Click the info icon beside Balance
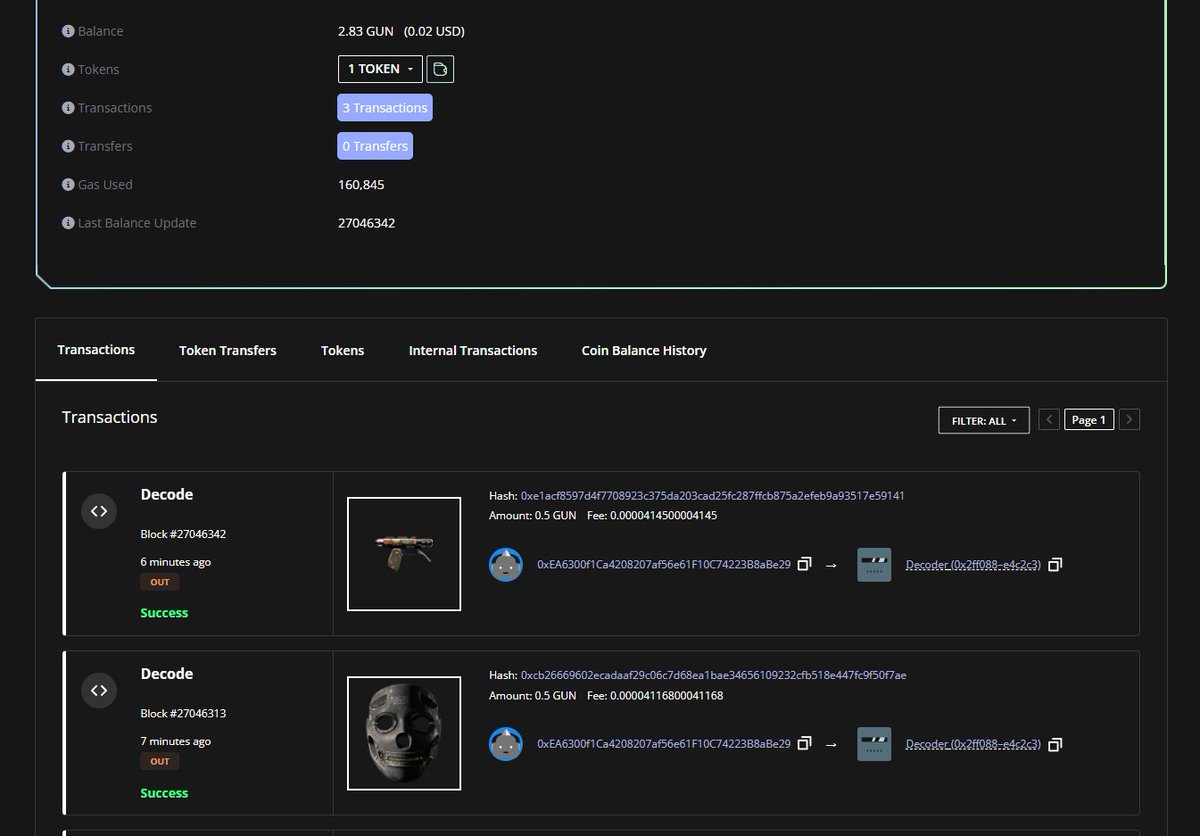This screenshot has height=836, width=1200. click(x=68, y=31)
